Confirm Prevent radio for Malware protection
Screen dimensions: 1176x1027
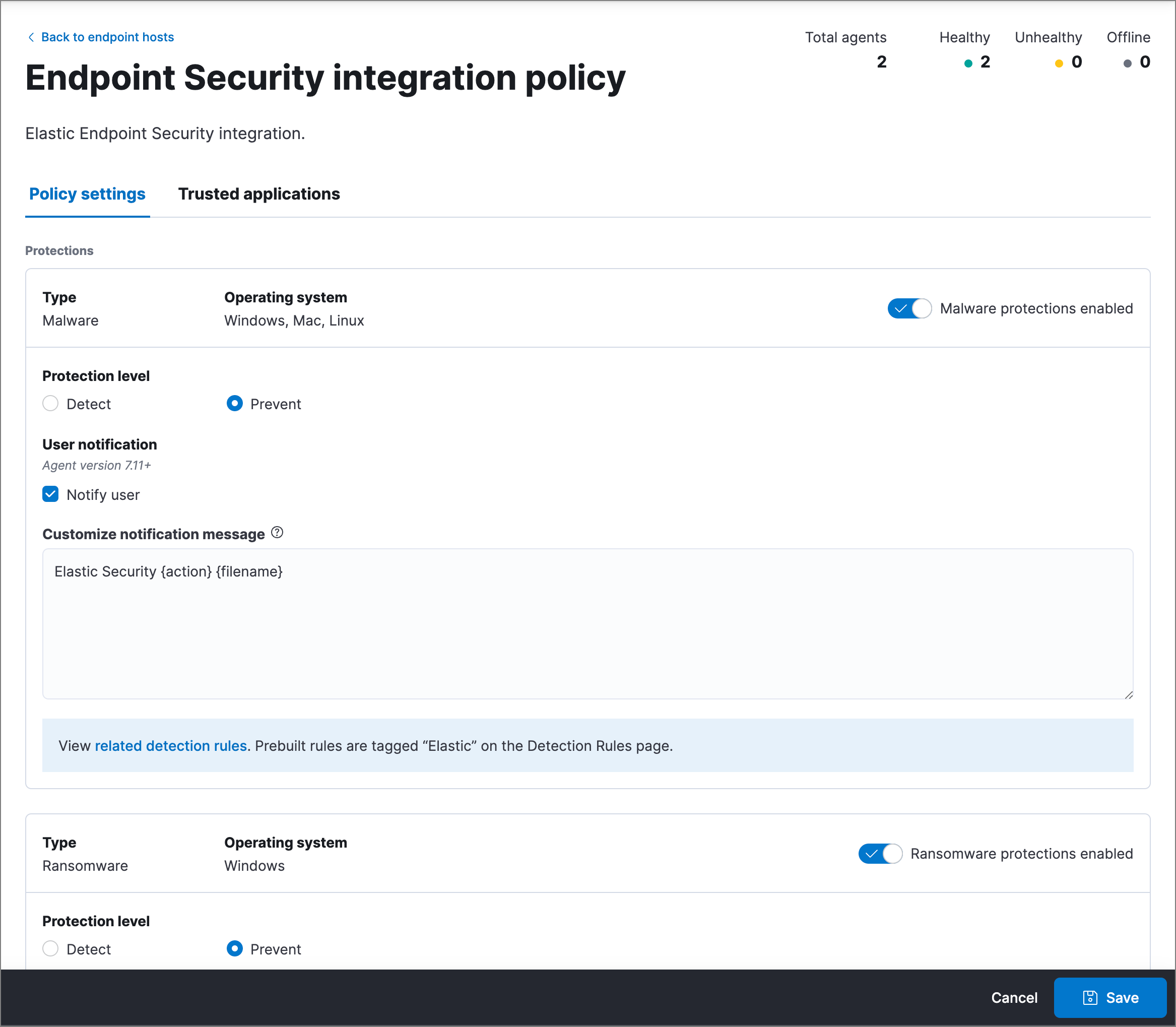point(235,404)
